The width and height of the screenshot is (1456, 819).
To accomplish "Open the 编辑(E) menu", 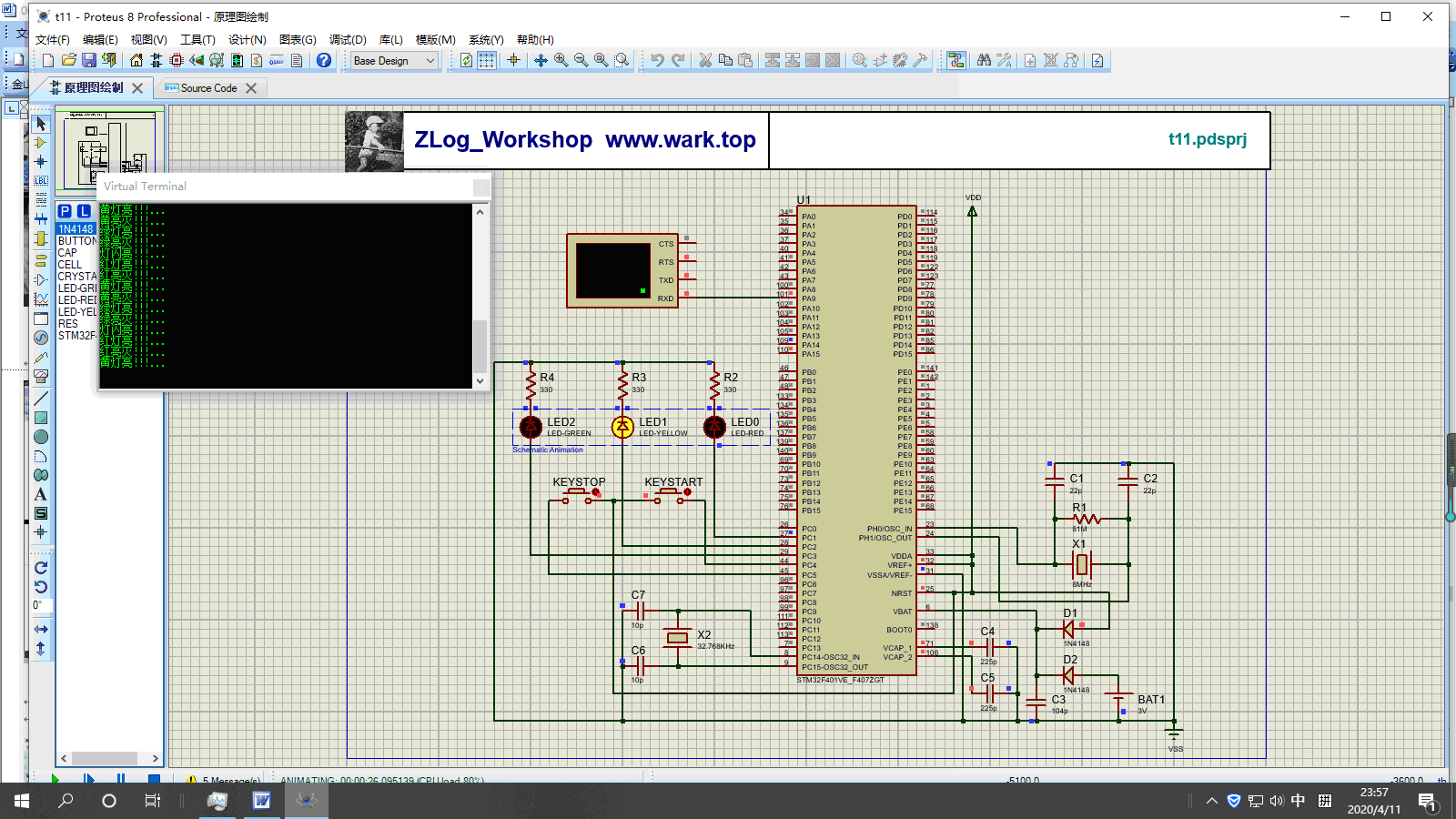I will 100,40.
